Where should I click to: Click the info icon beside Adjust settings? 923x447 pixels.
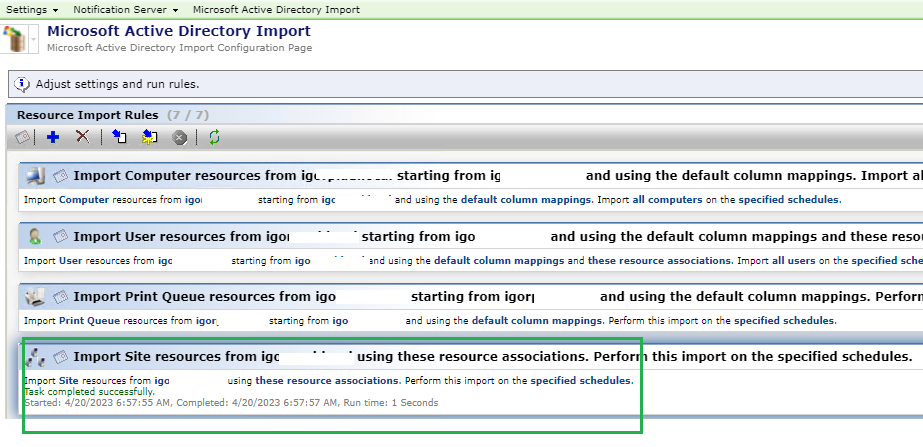tap(22, 84)
